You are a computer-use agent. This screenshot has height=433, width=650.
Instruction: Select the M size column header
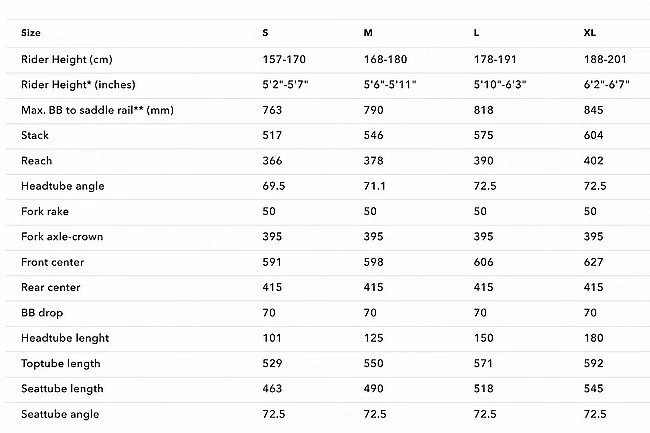[x=369, y=33]
